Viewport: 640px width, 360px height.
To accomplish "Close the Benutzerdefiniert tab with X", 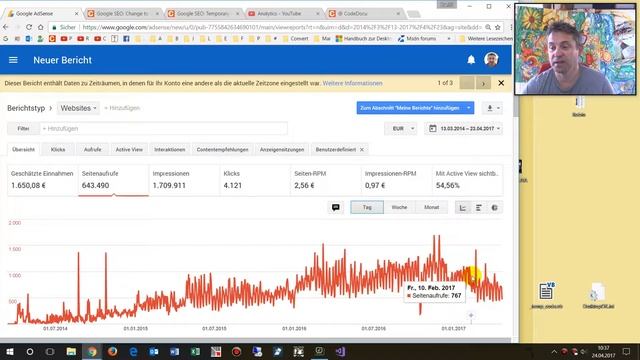I will [x=362, y=149].
